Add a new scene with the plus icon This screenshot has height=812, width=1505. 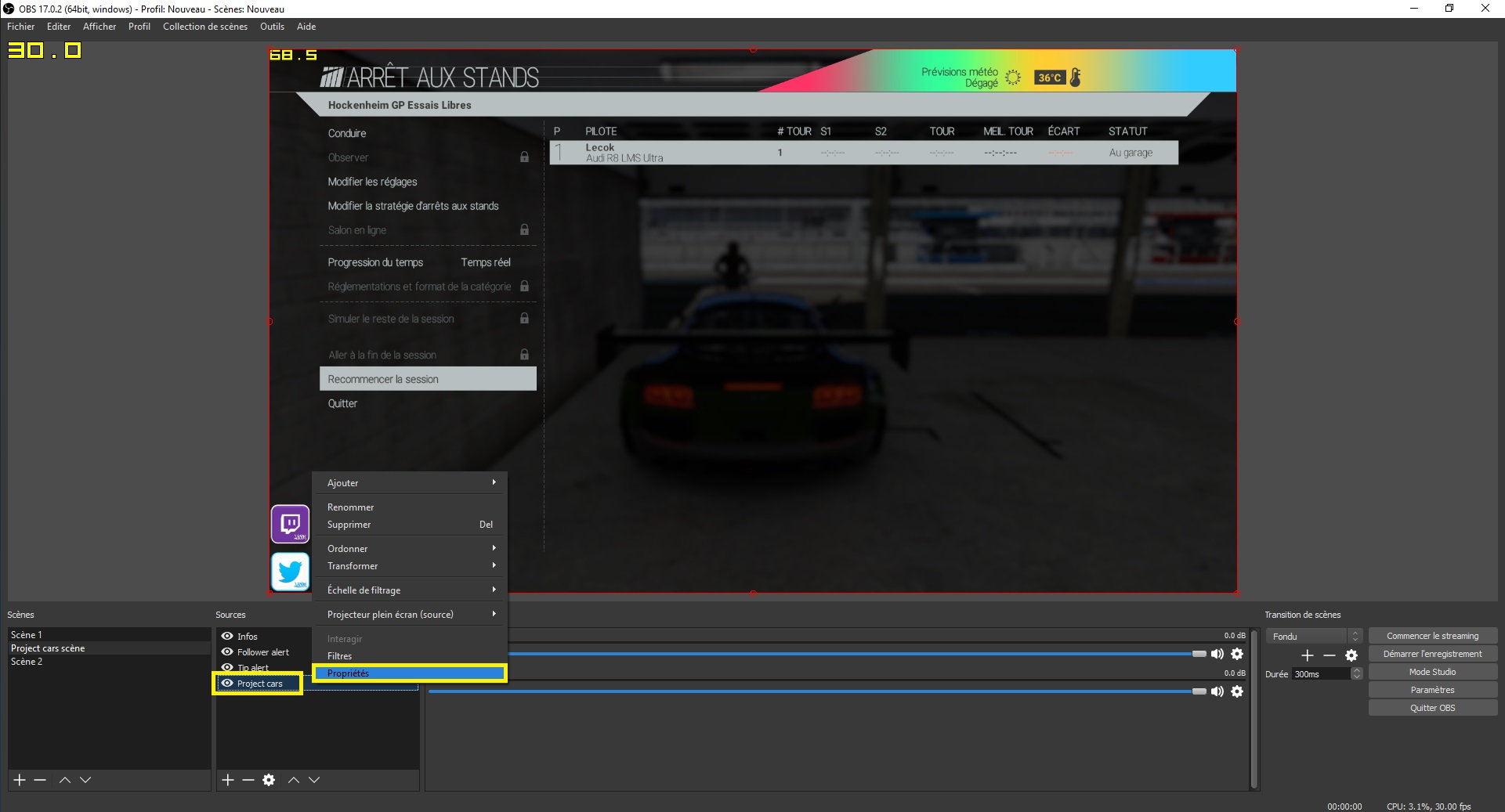coord(20,780)
